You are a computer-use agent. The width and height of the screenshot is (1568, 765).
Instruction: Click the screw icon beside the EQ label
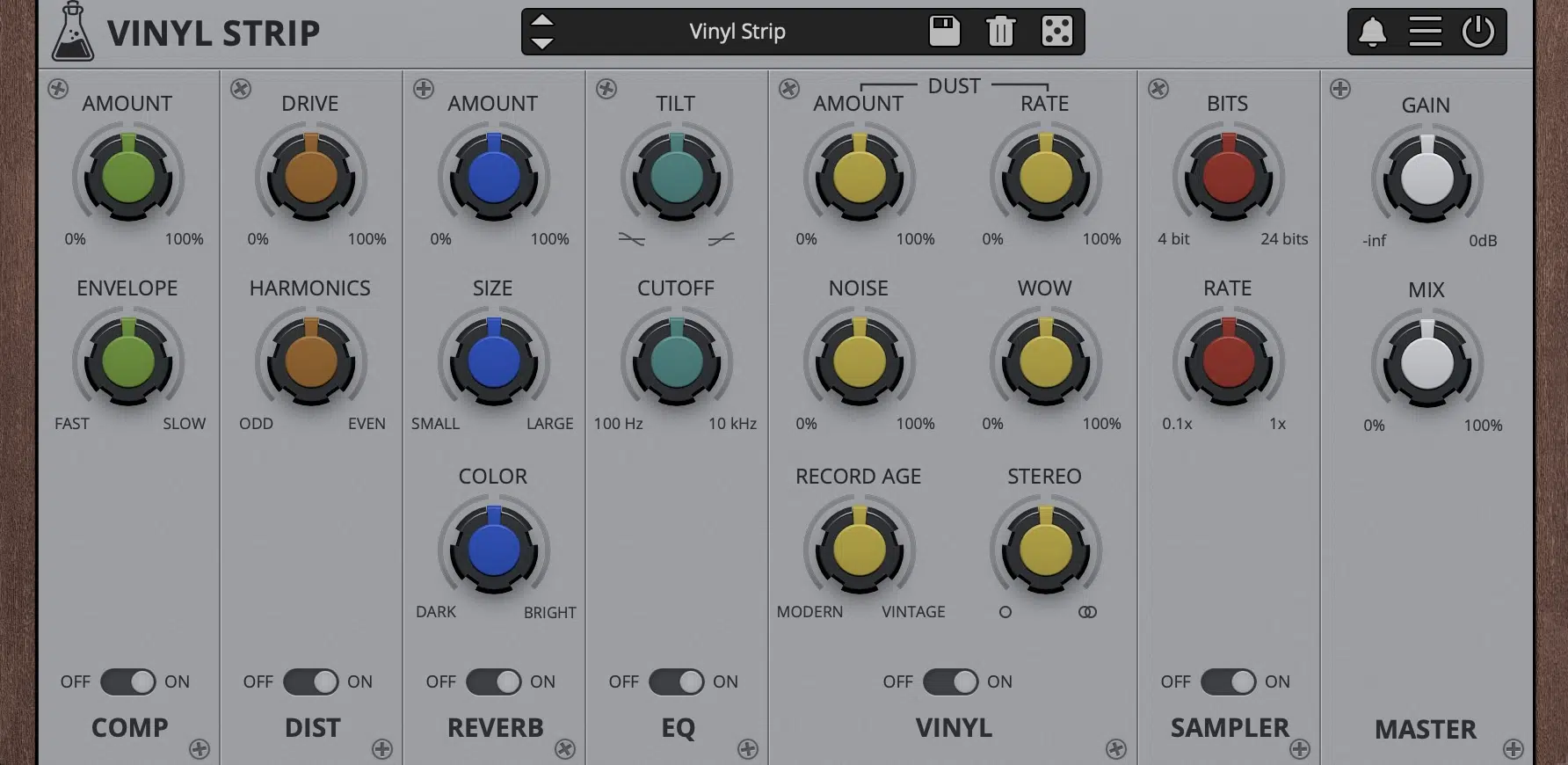point(748,749)
